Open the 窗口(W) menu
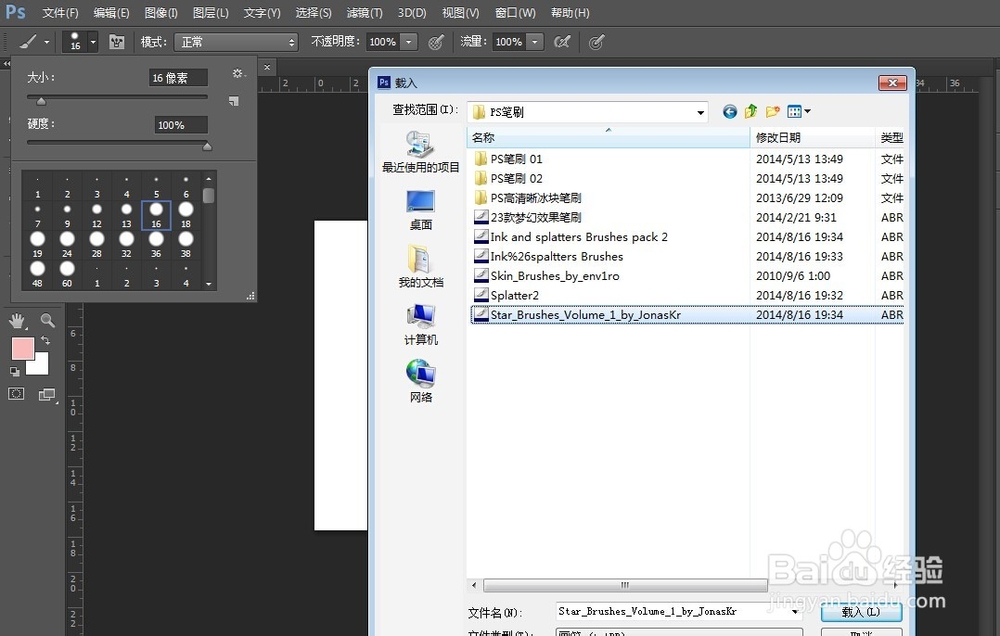Screen dimensions: 1000x636 [515, 13]
